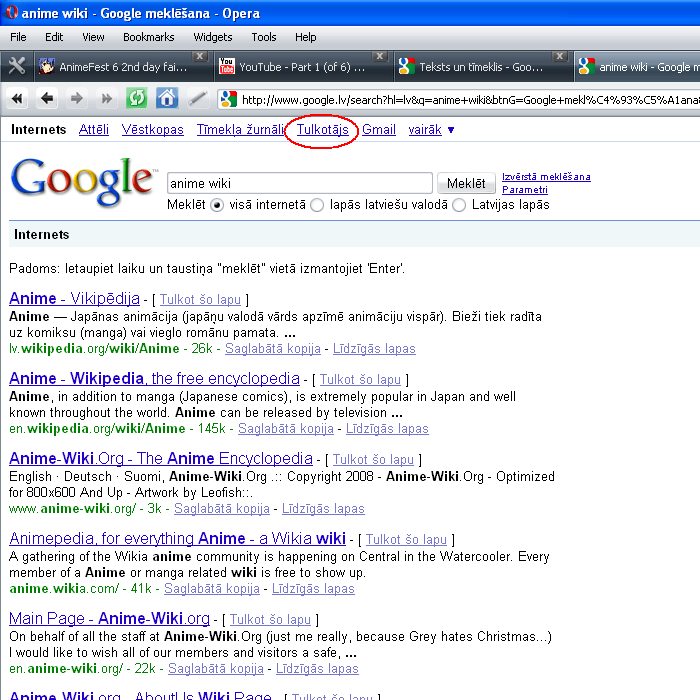
Task: Open the Home page icon
Action: point(167,98)
